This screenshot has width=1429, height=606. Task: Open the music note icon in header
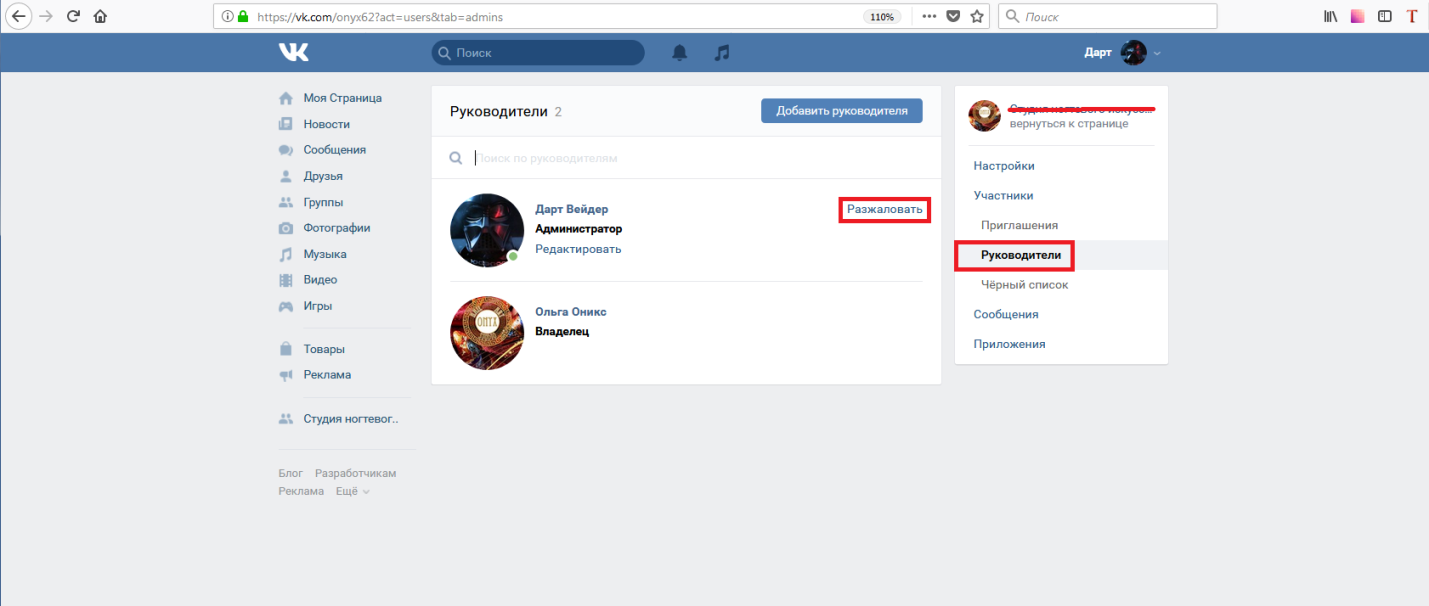tap(722, 53)
